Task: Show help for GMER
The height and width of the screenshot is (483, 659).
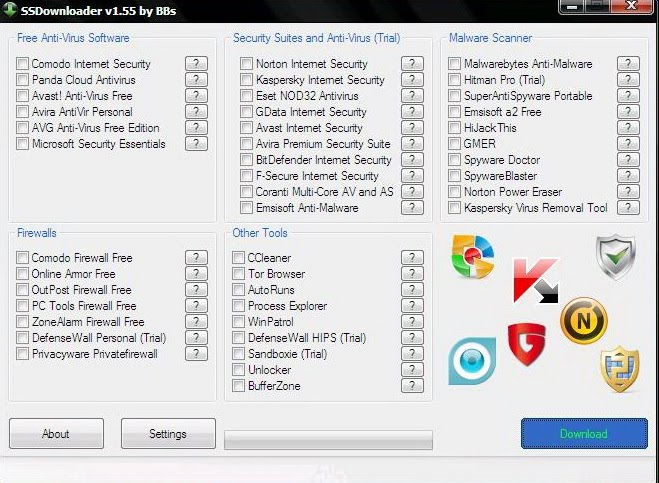Action: [628, 143]
